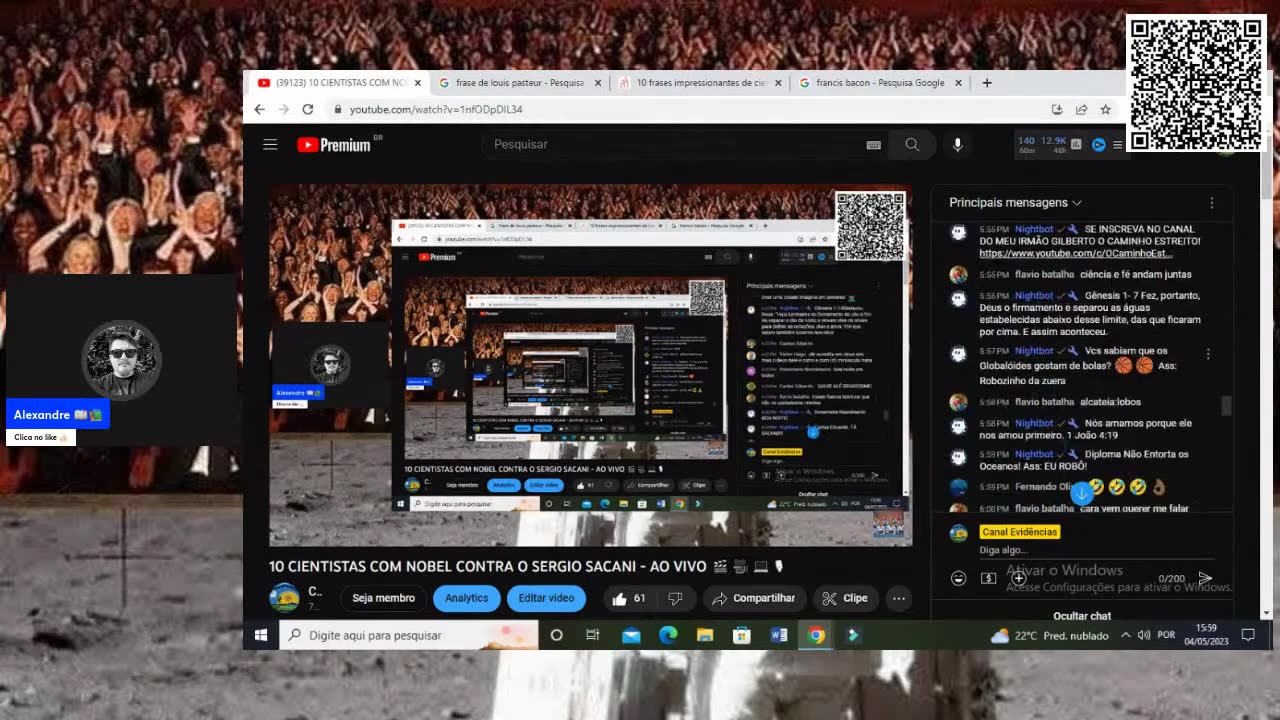This screenshot has height=720, width=1280.
Task: Expand the Principais mensagens chat filter
Action: (x=1015, y=203)
